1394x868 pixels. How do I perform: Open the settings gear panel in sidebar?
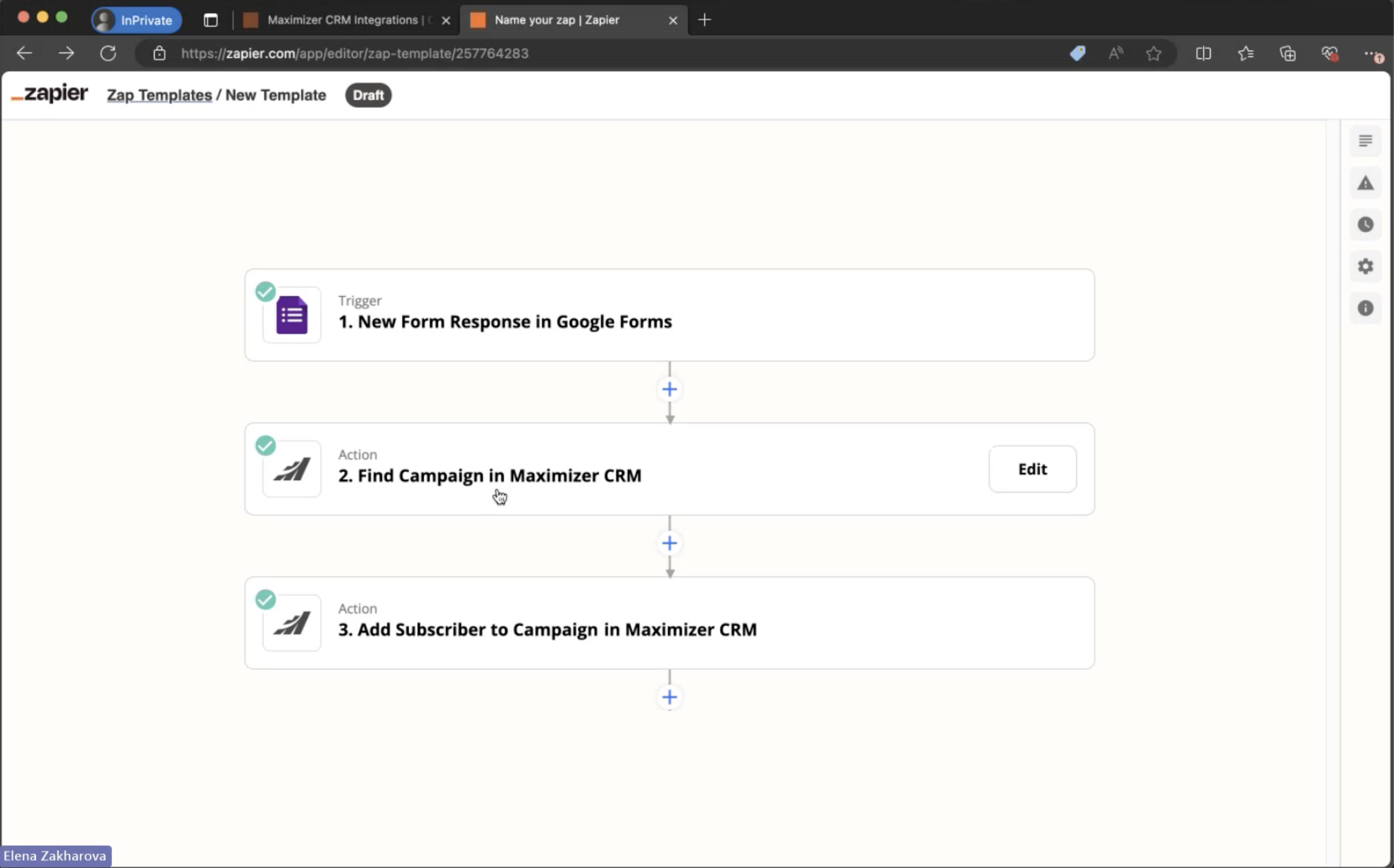pos(1365,266)
